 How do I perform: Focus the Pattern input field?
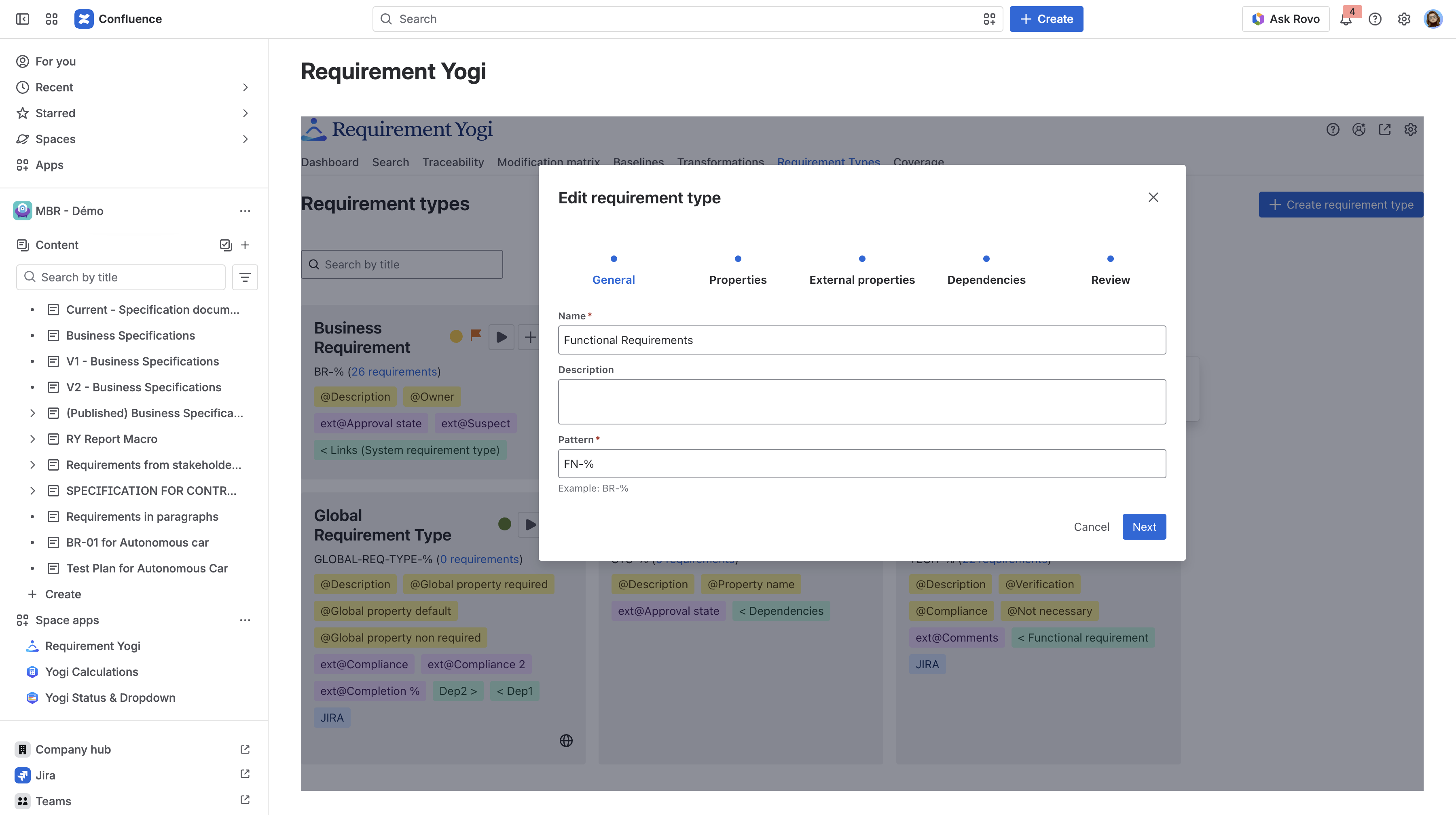[862, 464]
